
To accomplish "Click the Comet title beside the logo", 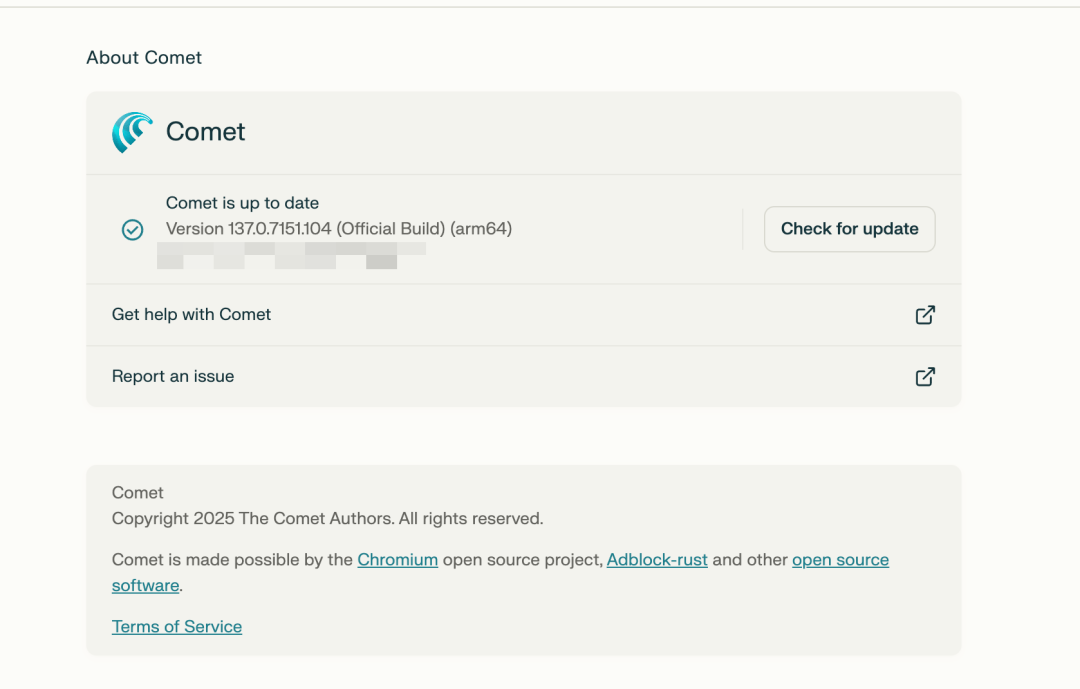I will pyautogui.click(x=206, y=132).
